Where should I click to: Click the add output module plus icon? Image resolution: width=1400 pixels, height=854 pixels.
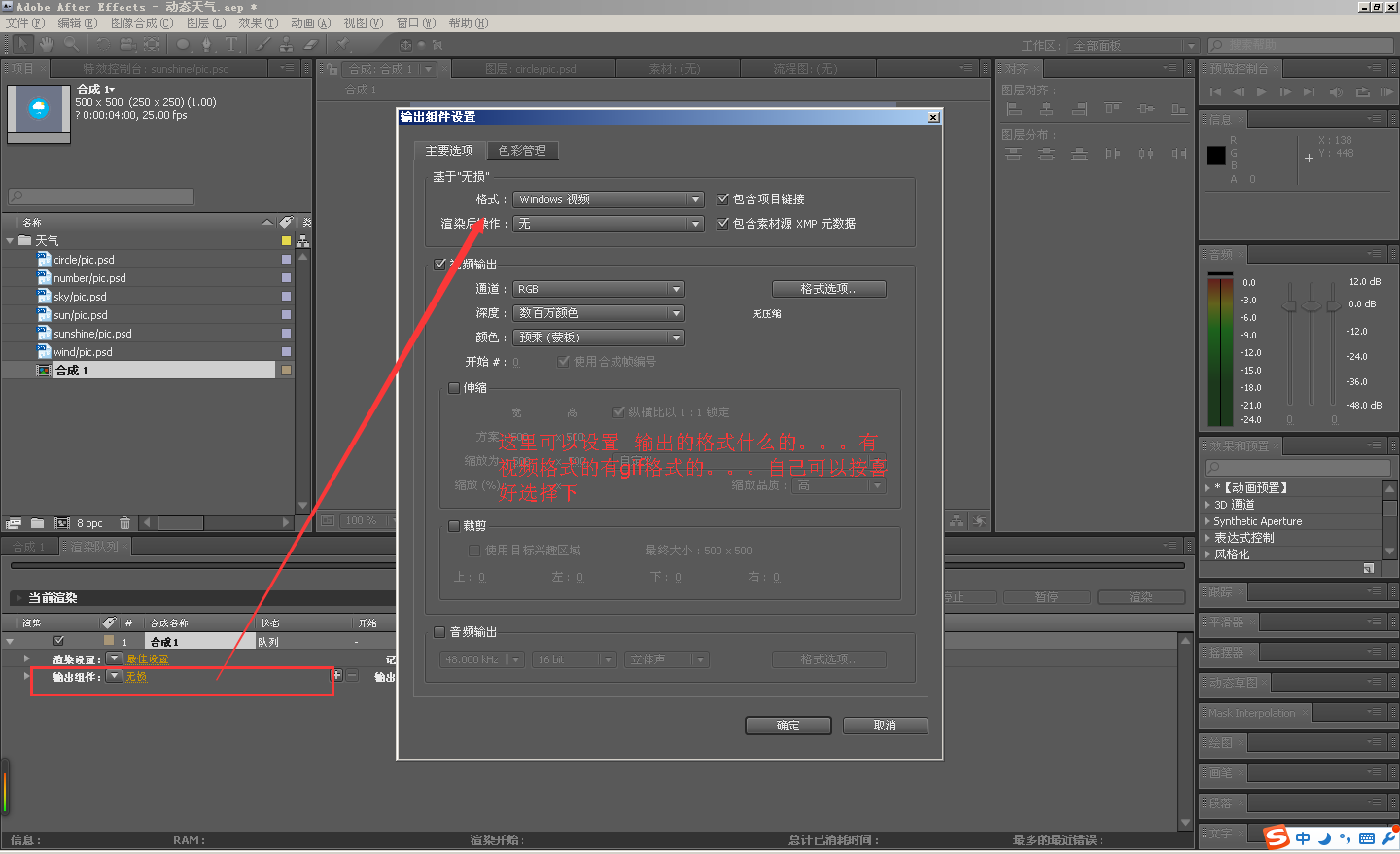click(x=337, y=675)
